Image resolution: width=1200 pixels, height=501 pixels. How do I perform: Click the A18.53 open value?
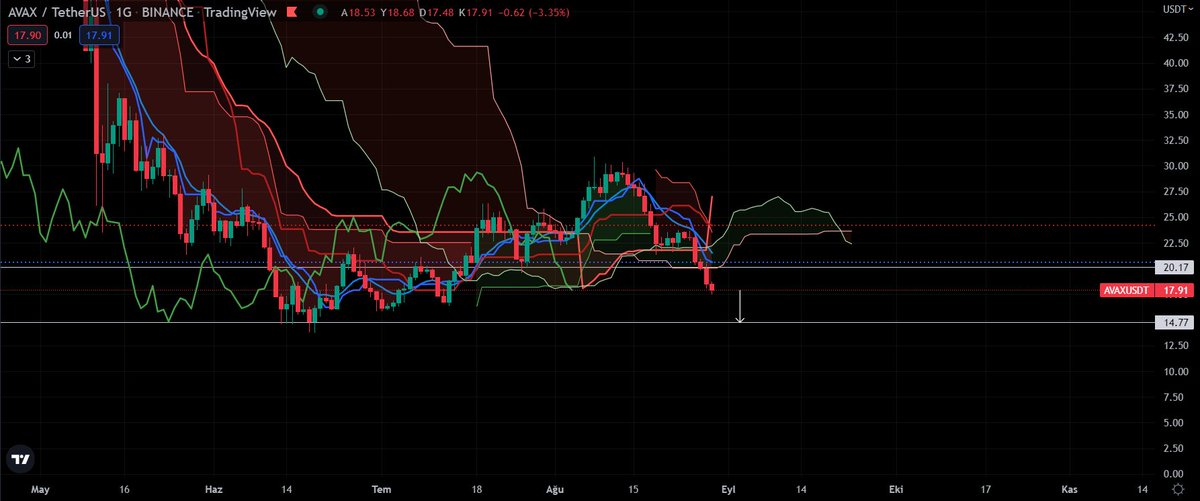point(357,12)
